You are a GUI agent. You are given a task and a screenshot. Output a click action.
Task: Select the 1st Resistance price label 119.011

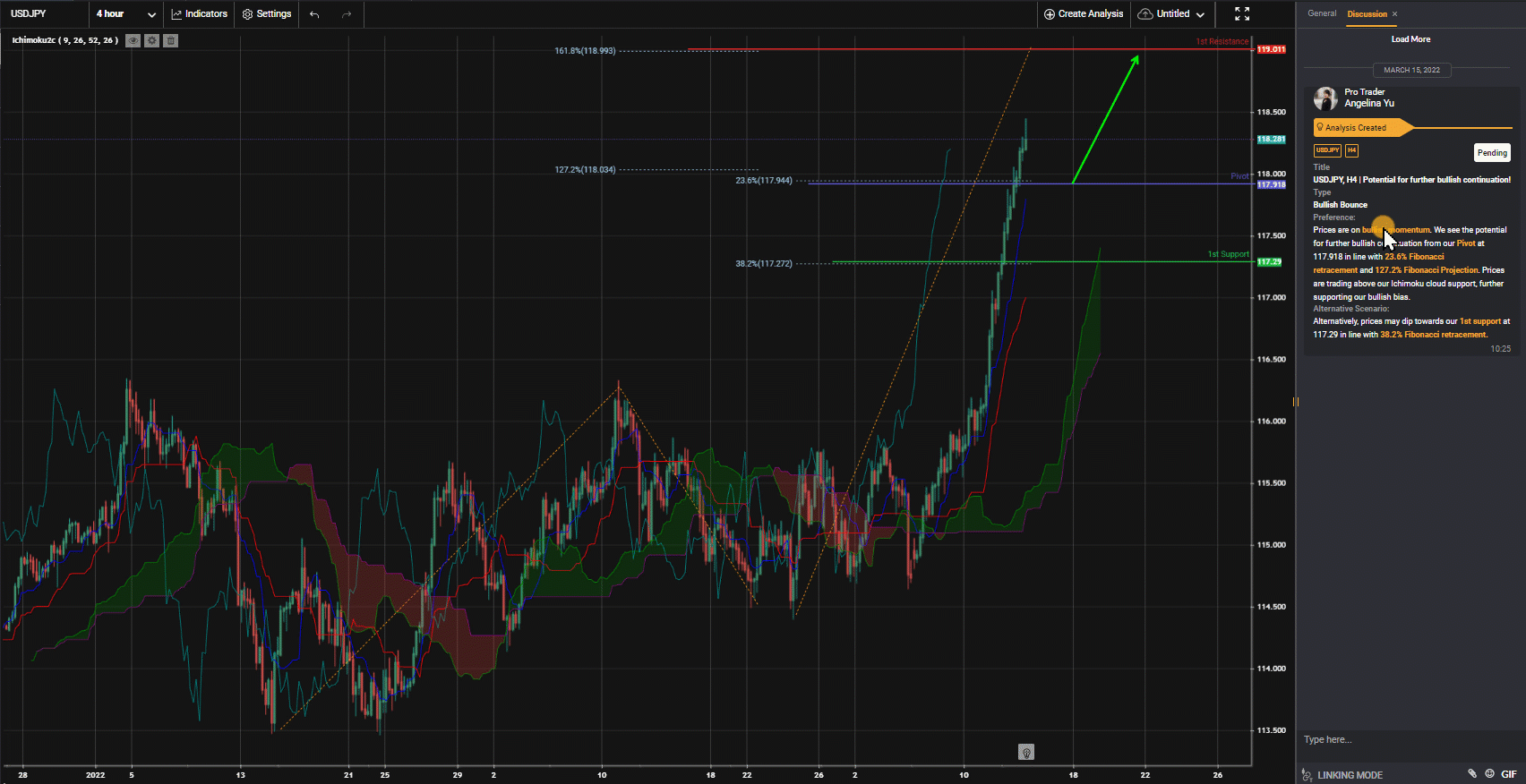pyautogui.click(x=1271, y=49)
